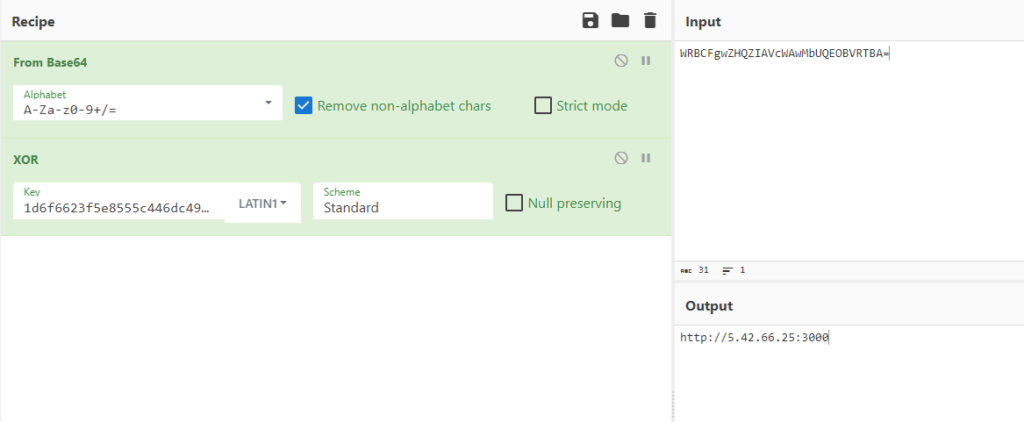1024x422 pixels.
Task: Open the XOR Scheme dropdown
Action: (402, 202)
